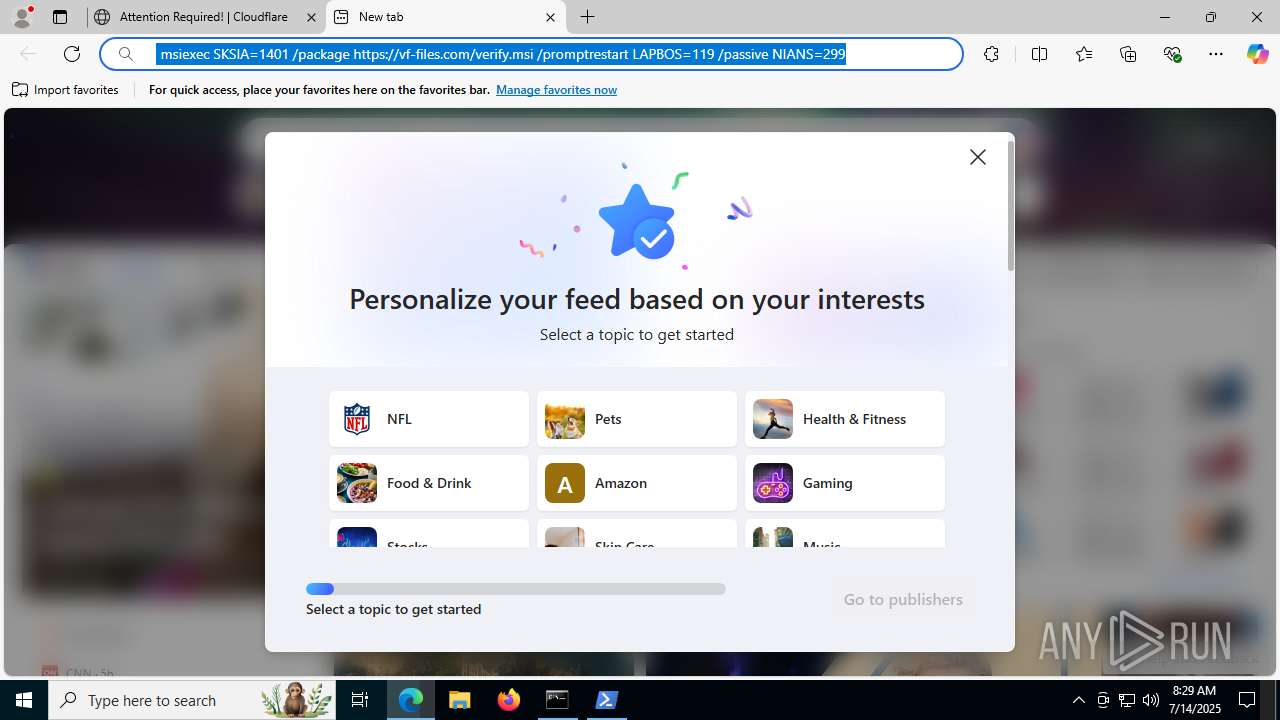Click the Gaming controller icon
Image resolution: width=1280 pixels, height=720 pixels.
(773, 483)
